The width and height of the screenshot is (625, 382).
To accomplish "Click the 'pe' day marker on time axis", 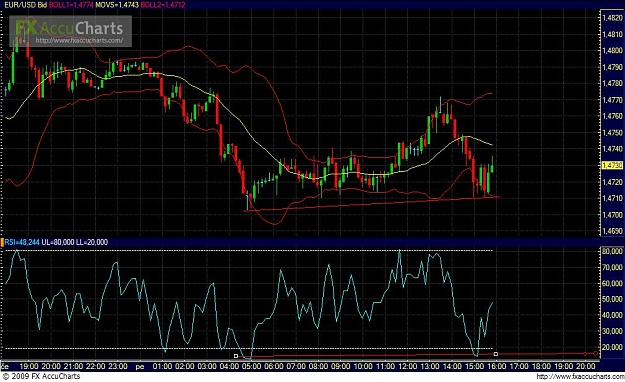I will coord(140,366).
